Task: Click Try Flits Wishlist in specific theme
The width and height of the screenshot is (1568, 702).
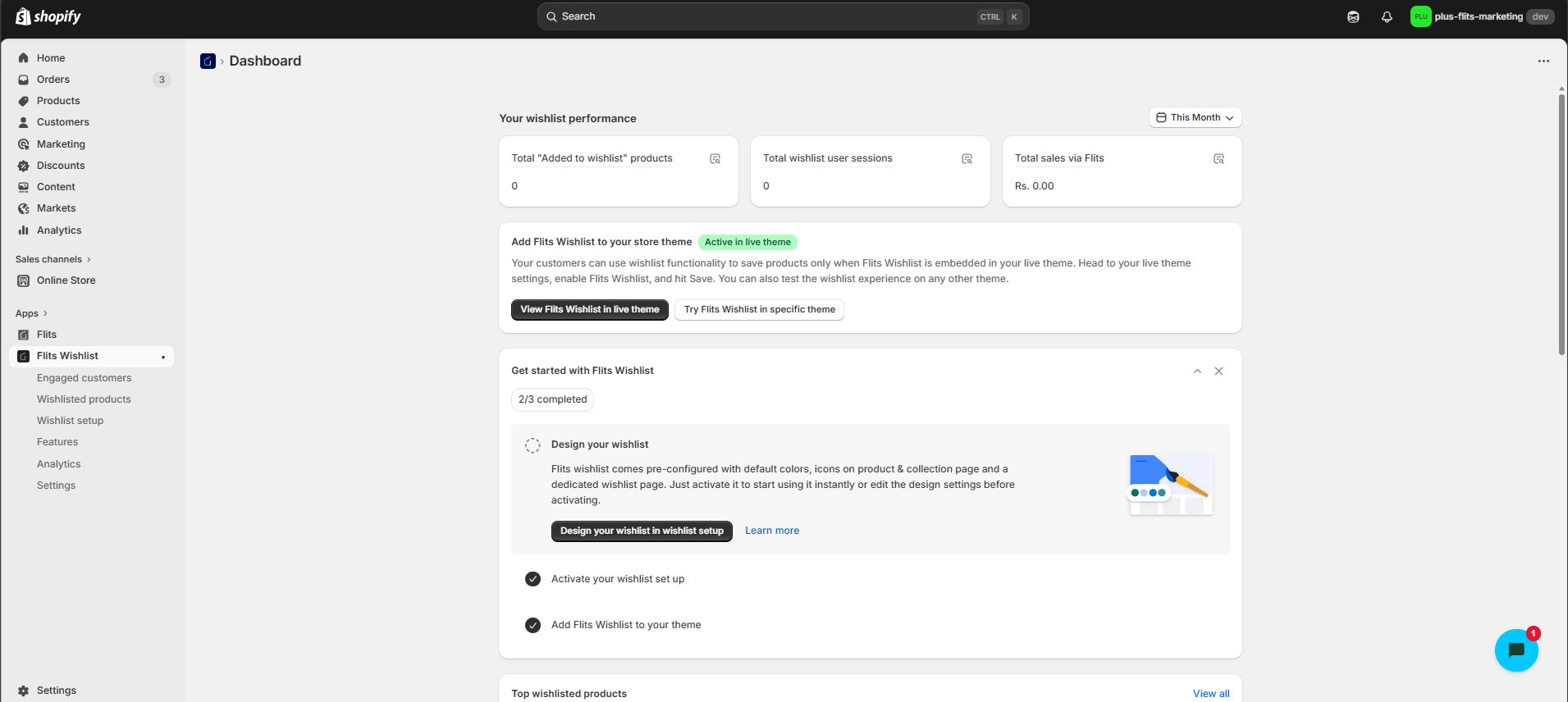Action: (x=759, y=310)
